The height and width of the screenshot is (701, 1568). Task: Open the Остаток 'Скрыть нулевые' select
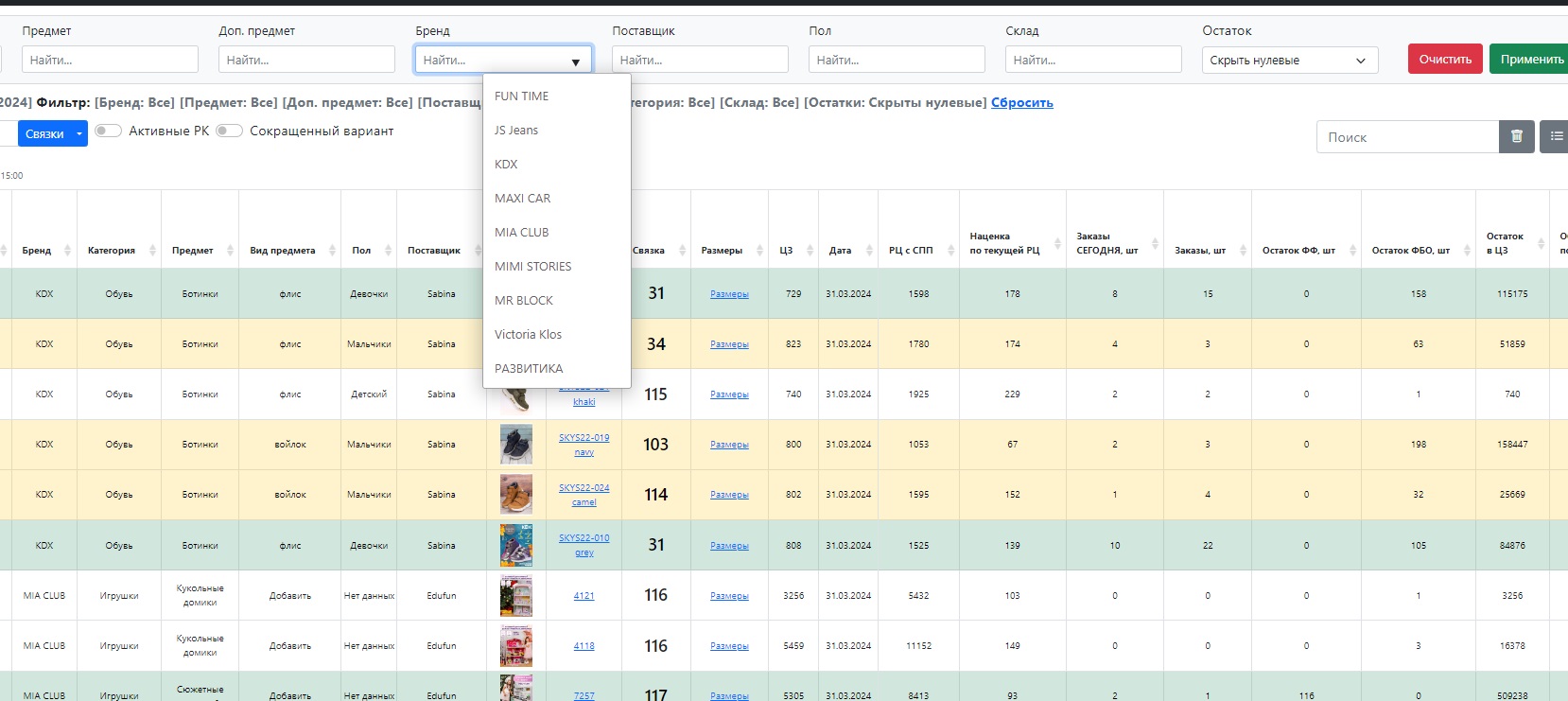pyautogui.click(x=1289, y=61)
